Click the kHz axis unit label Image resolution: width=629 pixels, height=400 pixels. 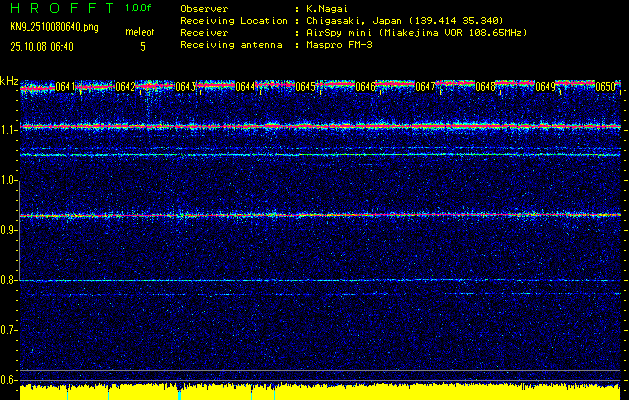[x=9, y=80]
